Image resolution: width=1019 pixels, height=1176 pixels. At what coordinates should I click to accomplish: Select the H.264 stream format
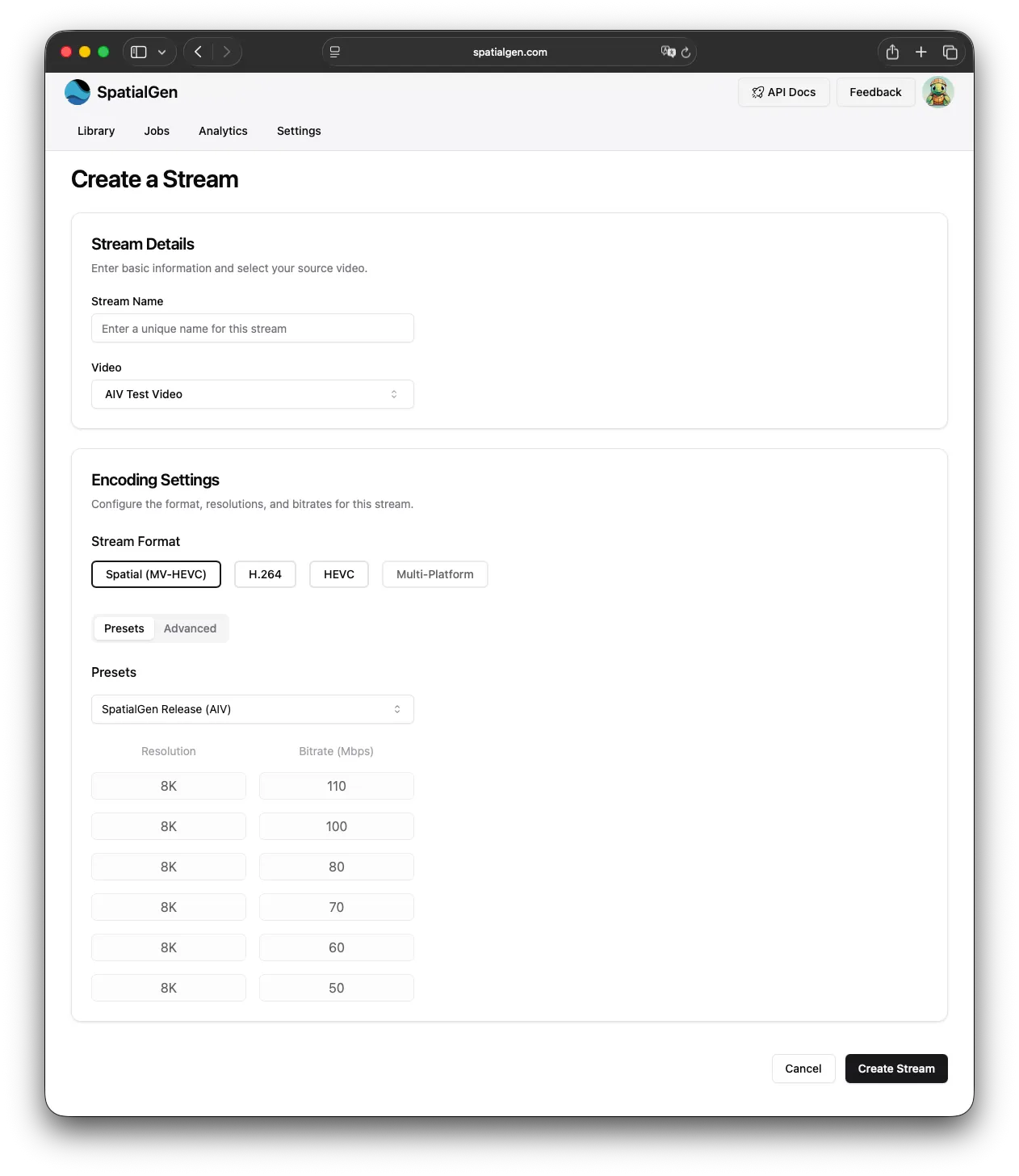point(265,574)
